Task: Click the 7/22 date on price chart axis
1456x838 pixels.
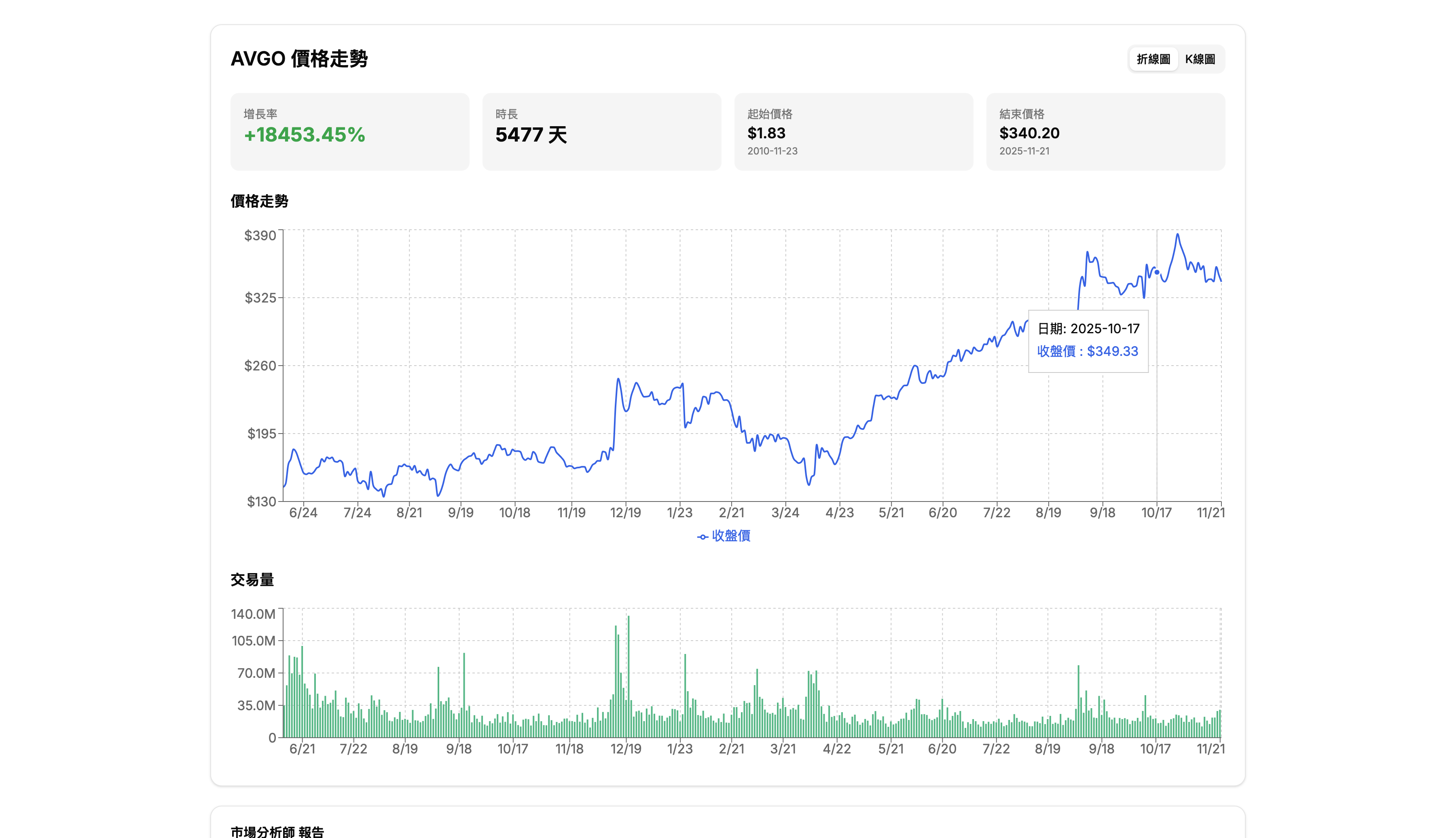Action: (x=997, y=513)
